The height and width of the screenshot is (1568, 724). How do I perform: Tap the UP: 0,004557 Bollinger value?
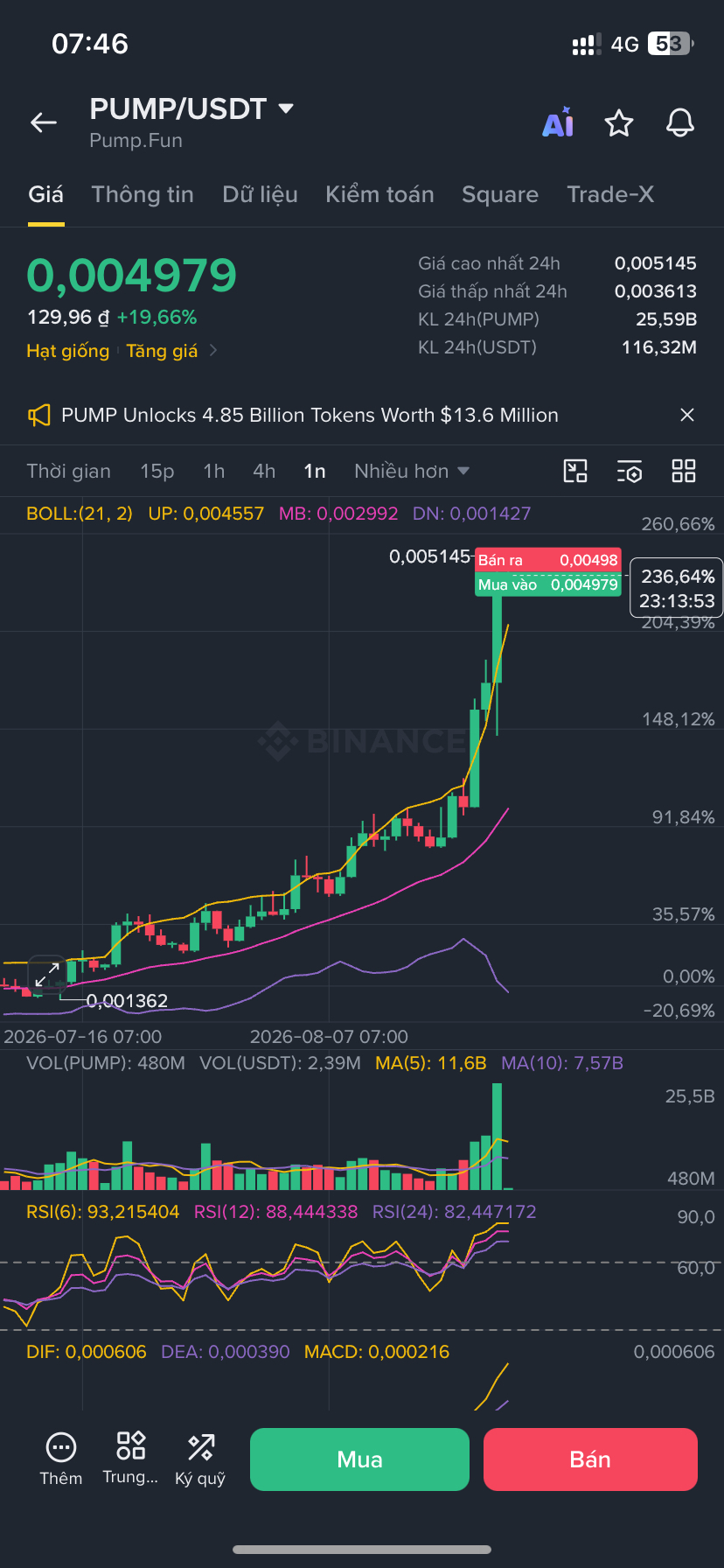[x=206, y=514]
